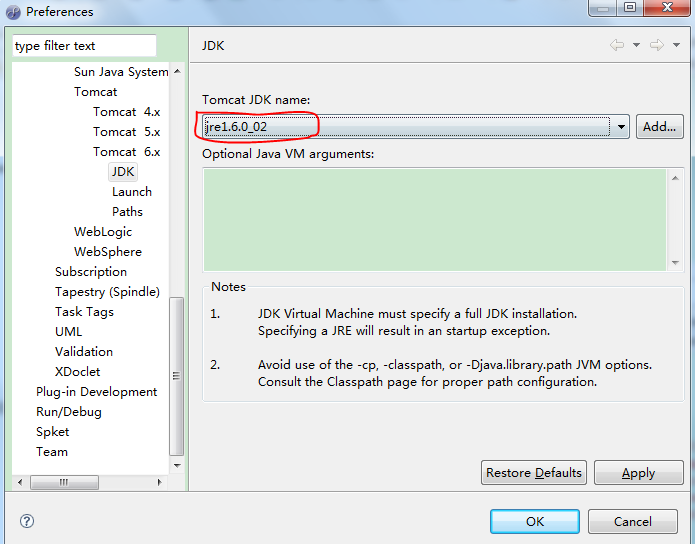Screen dimensions: 695x544
Task: Select WebSphere in the tree
Action: [x=108, y=251]
